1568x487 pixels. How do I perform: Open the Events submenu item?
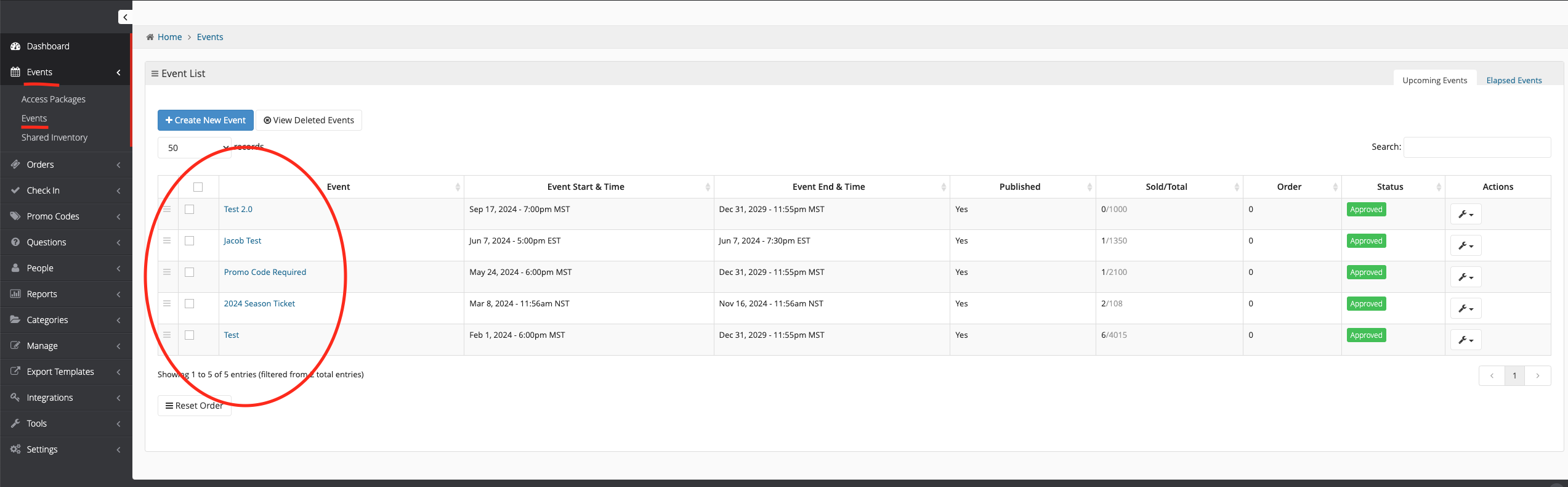click(34, 118)
